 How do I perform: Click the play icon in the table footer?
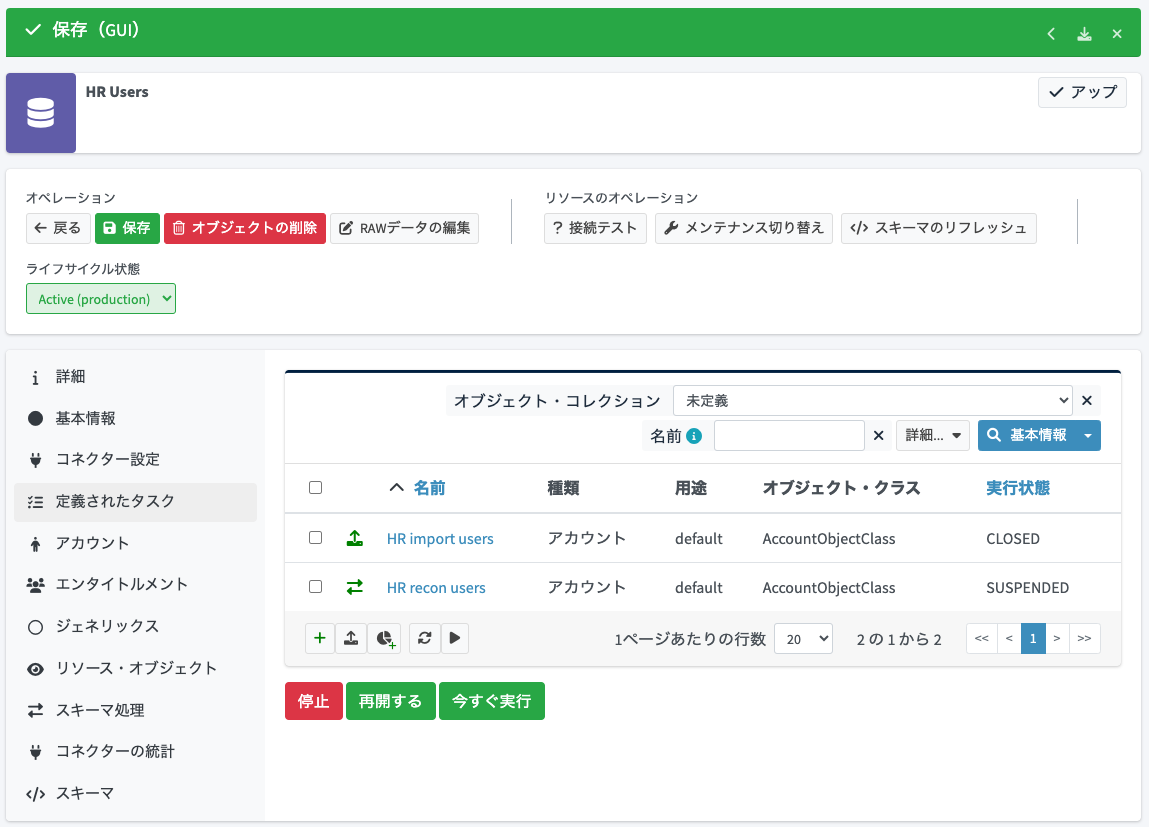tap(455, 638)
